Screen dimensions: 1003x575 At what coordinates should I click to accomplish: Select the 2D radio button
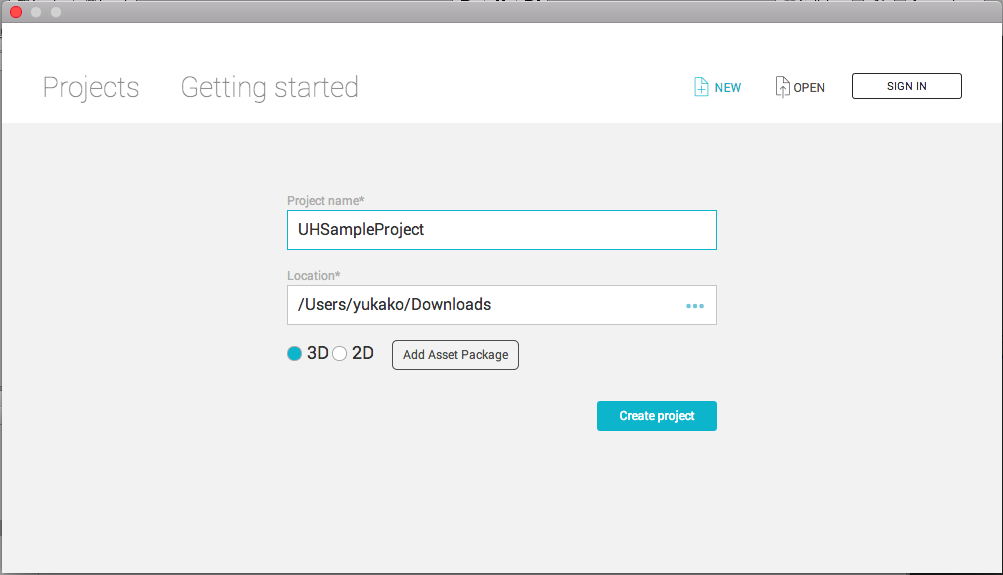pos(340,354)
